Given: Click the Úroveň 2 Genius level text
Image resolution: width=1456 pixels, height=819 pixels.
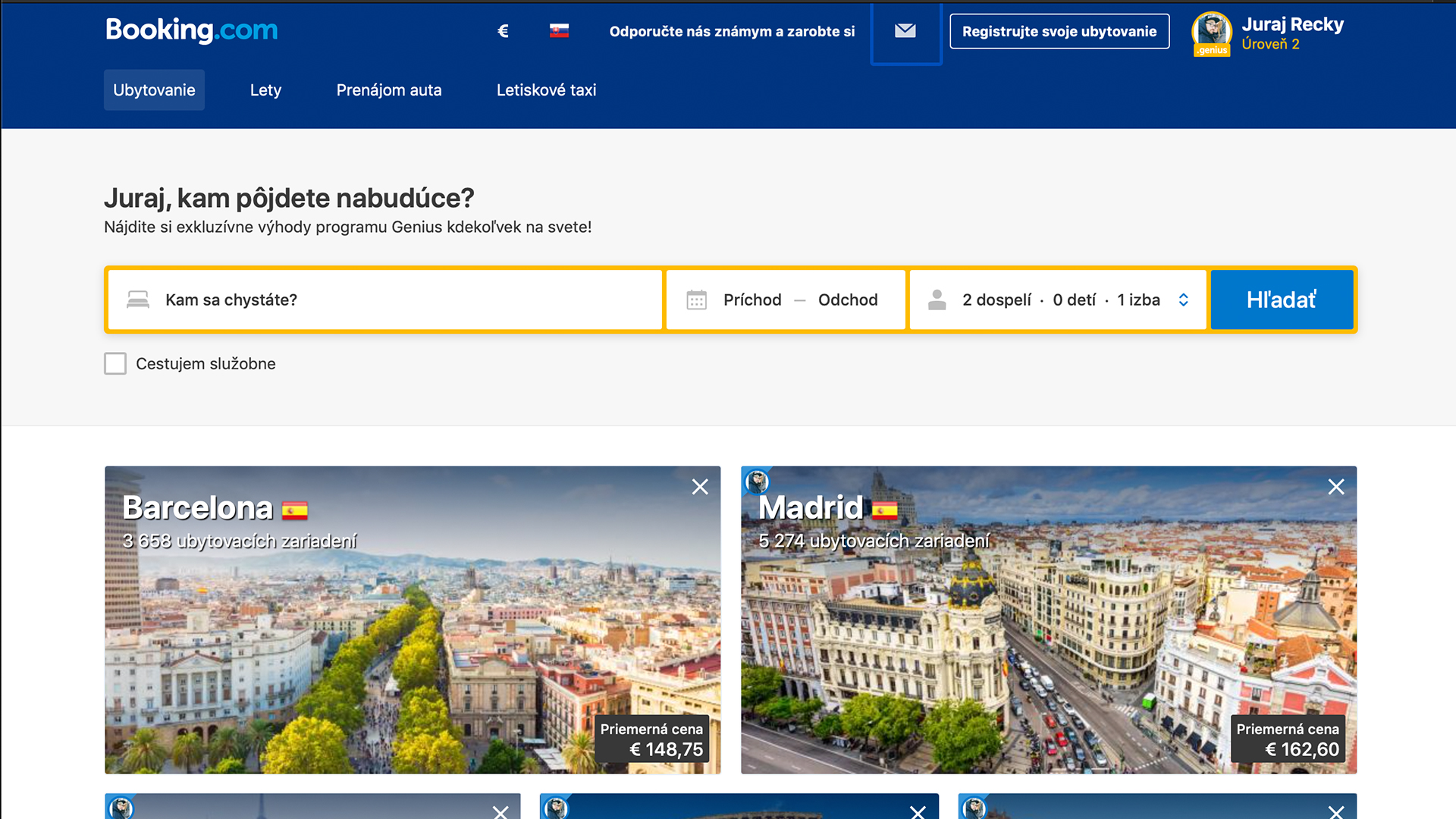Looking at the screenshot, I should (x=1270, y=44).
